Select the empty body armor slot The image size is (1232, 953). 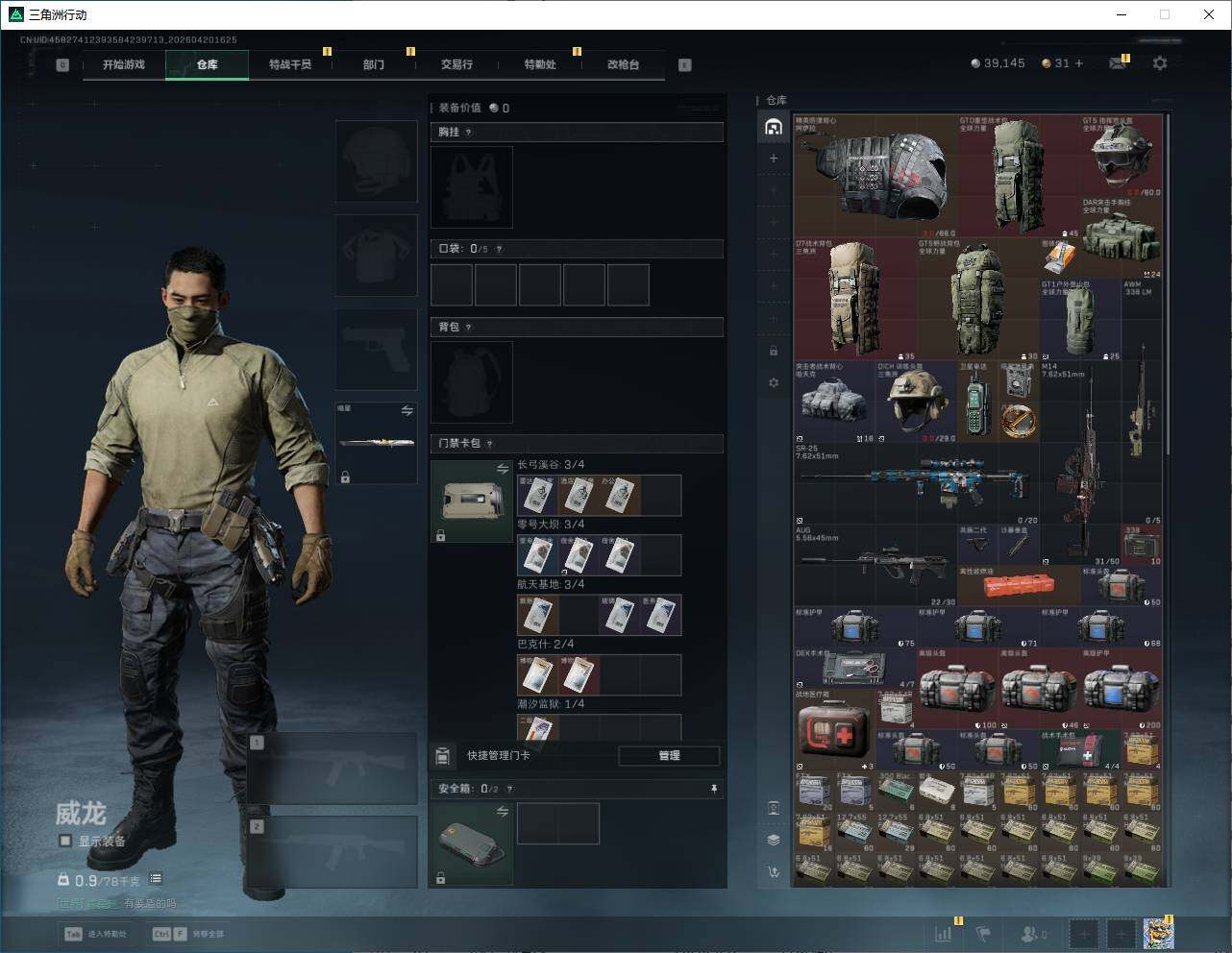coord(376,256)
